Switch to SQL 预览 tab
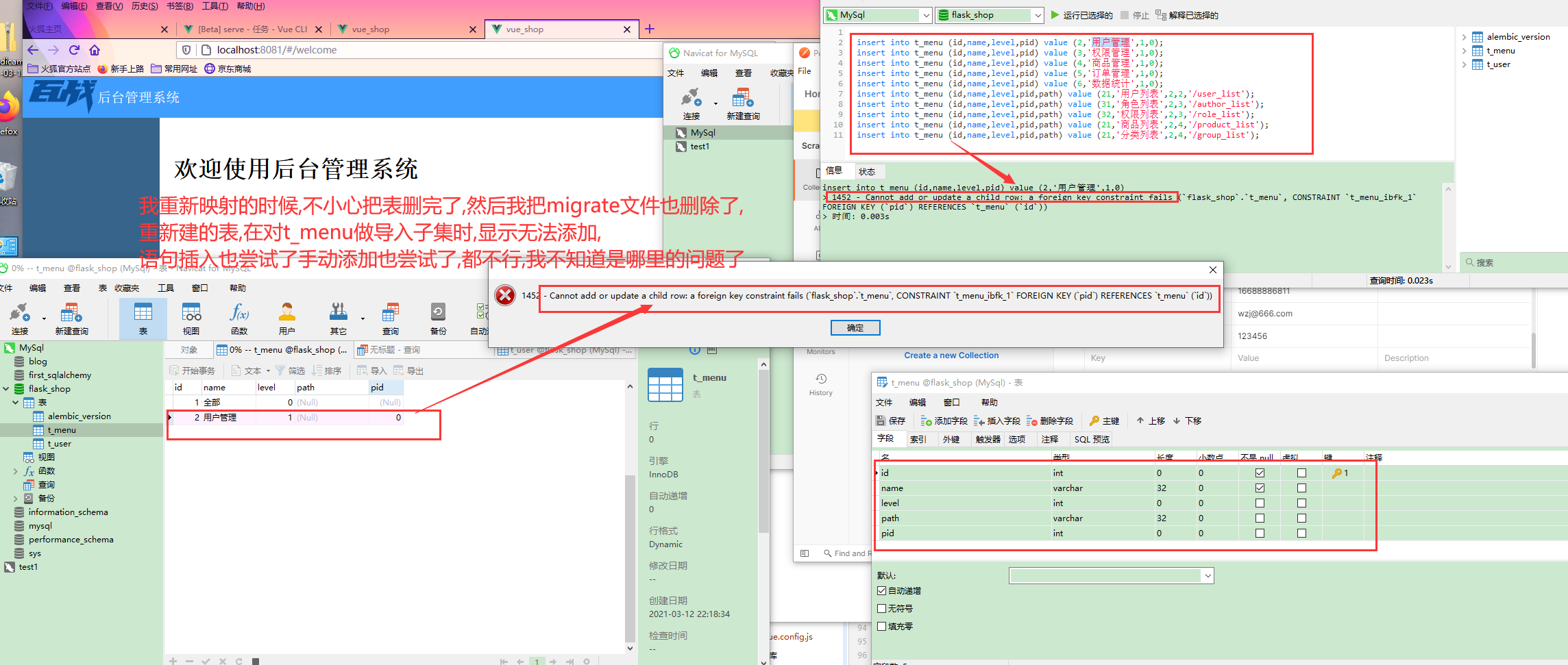This screenshot has height=665, width=1568. pyautogui.click(x=1092, y=439)
